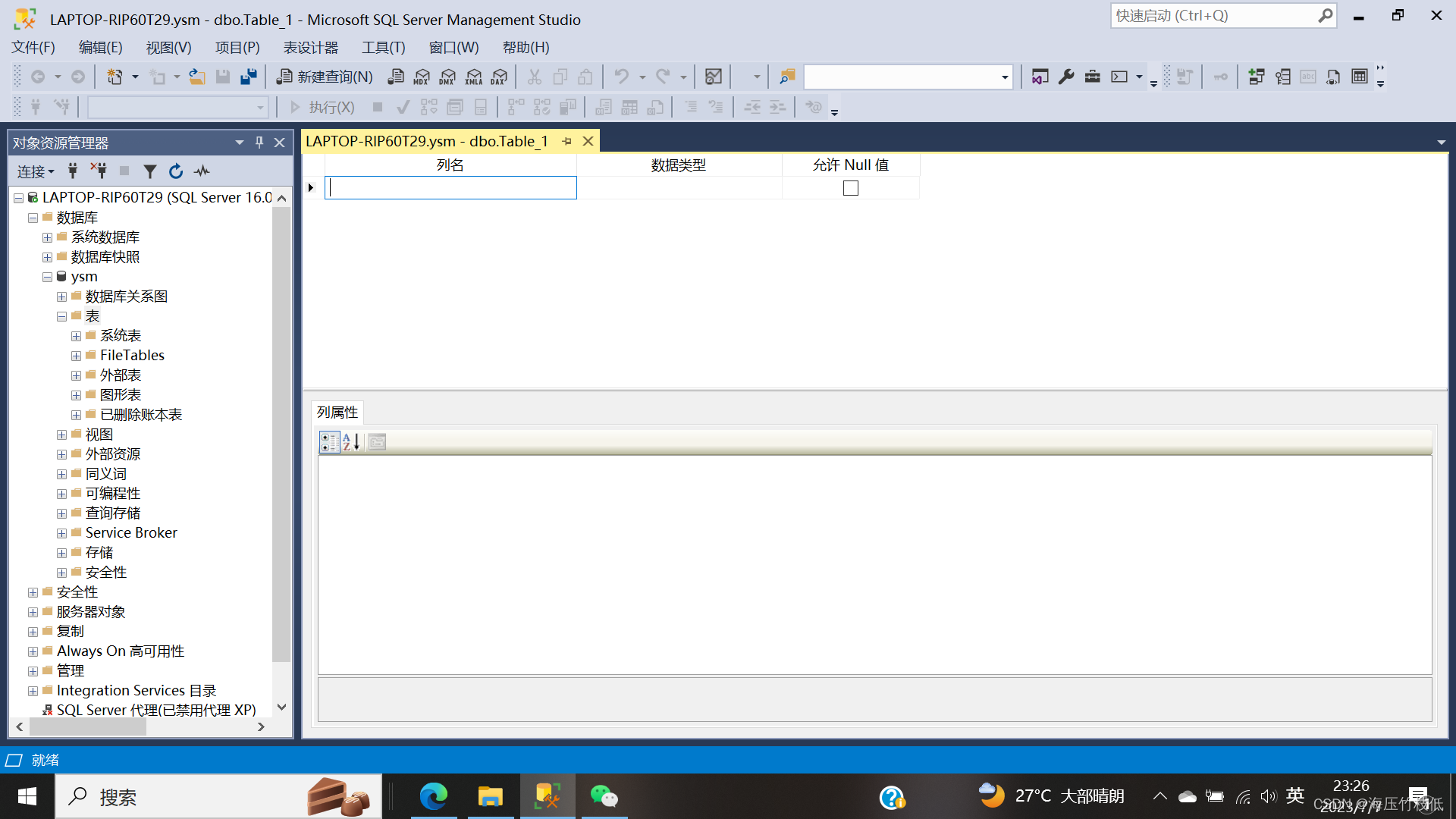Image resolution: width=1456 pixels, height=819 pixels.
Task: Open an XMLA query editor
Action: pyautogui.click(x=474, y=77)
